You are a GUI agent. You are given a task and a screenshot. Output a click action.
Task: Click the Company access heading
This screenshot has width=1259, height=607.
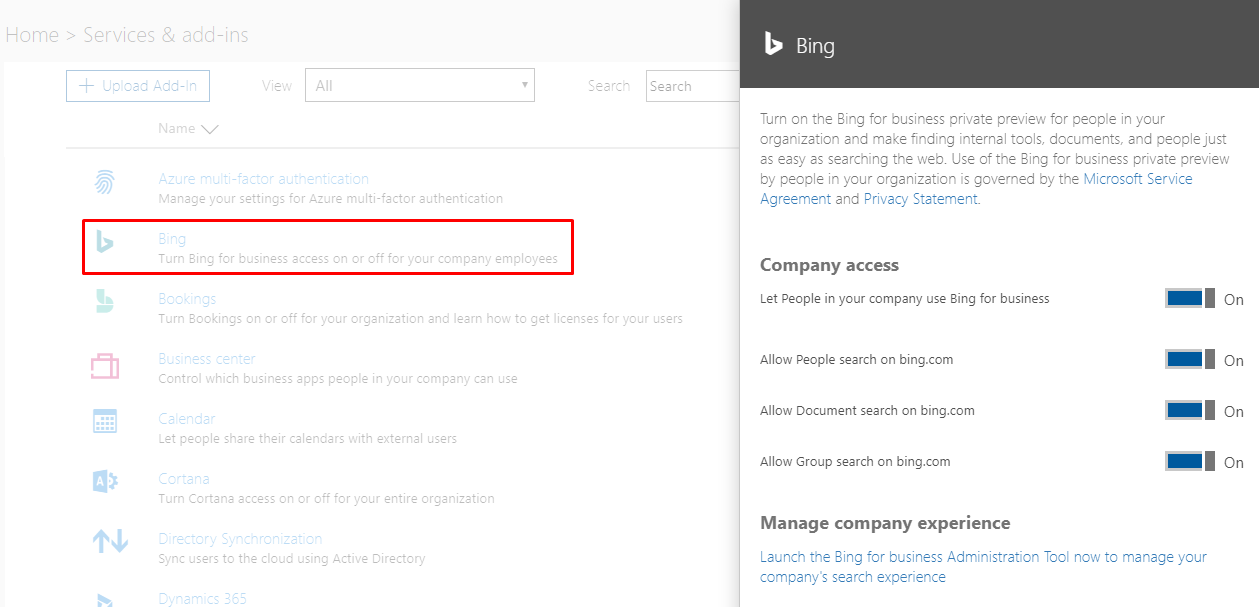829,265
